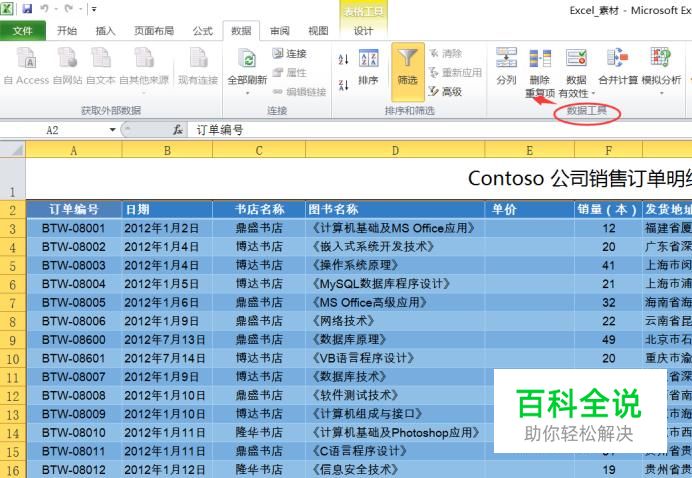The height and width of the screenshot is (478, 692).
Task: Click cell 《MySQL数据库程序设计》
Action: click(x=395, y=284)
